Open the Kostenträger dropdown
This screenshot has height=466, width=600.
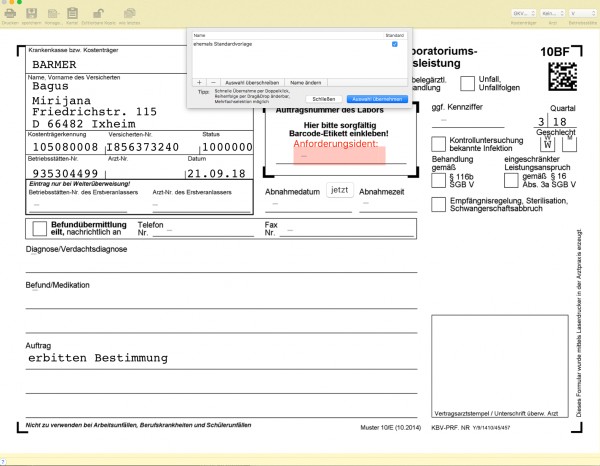click(523, 13)
